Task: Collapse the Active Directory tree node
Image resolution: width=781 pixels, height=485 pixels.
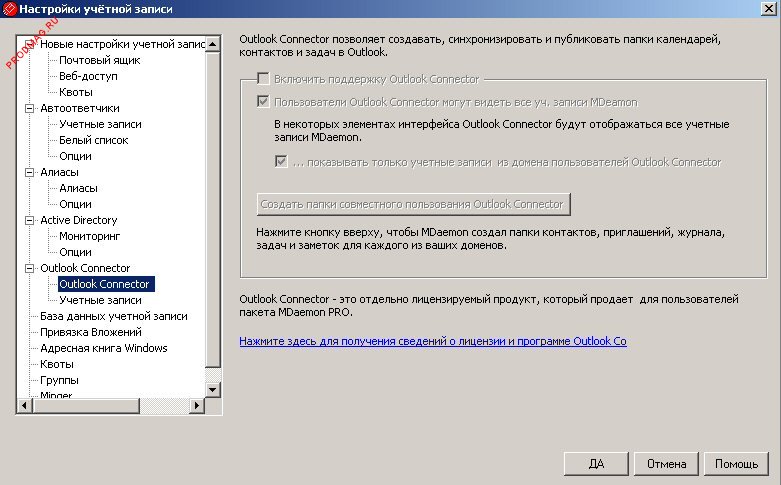Action: (x=29, y=220)
